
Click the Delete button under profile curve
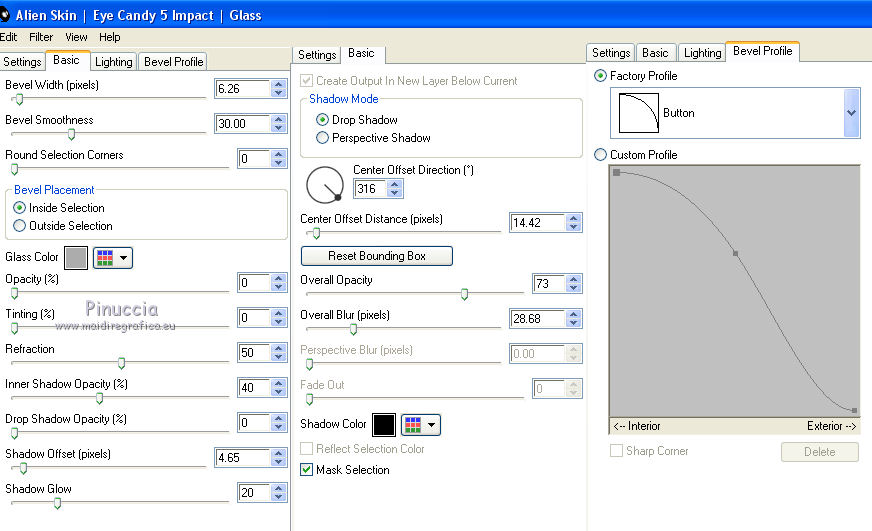pyautogui.click(x=820, y=452)
